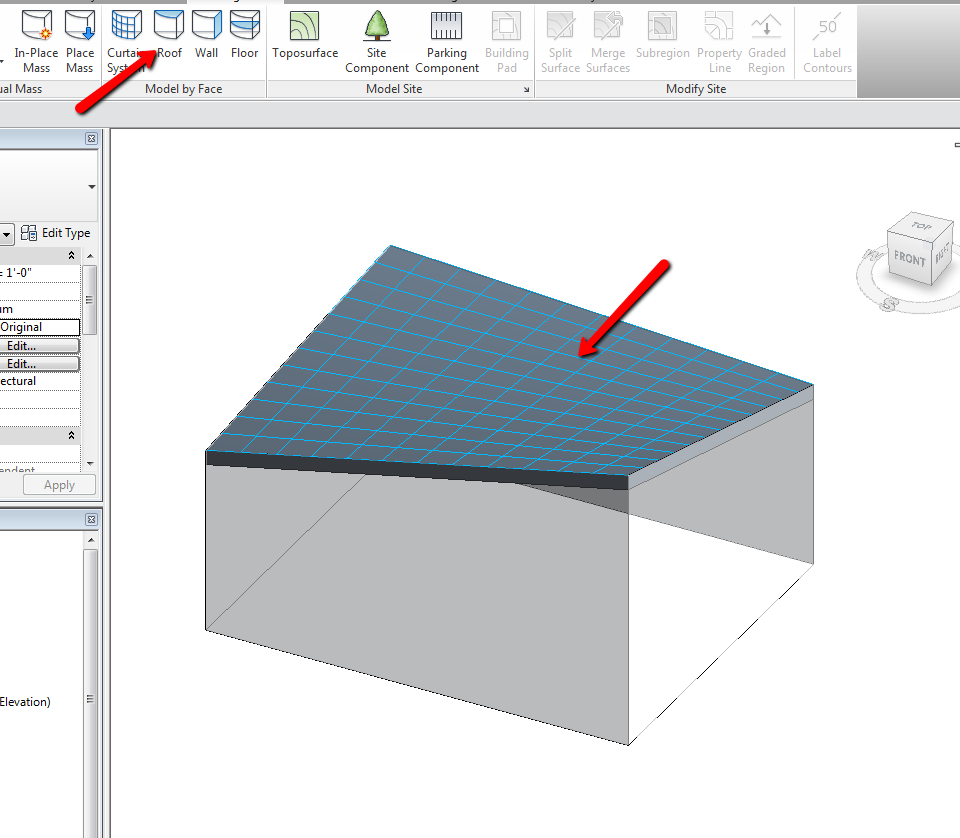This screenshot has height=838, width=960.
Task: Create a Toposurface
Action: [x=305, y=40]
